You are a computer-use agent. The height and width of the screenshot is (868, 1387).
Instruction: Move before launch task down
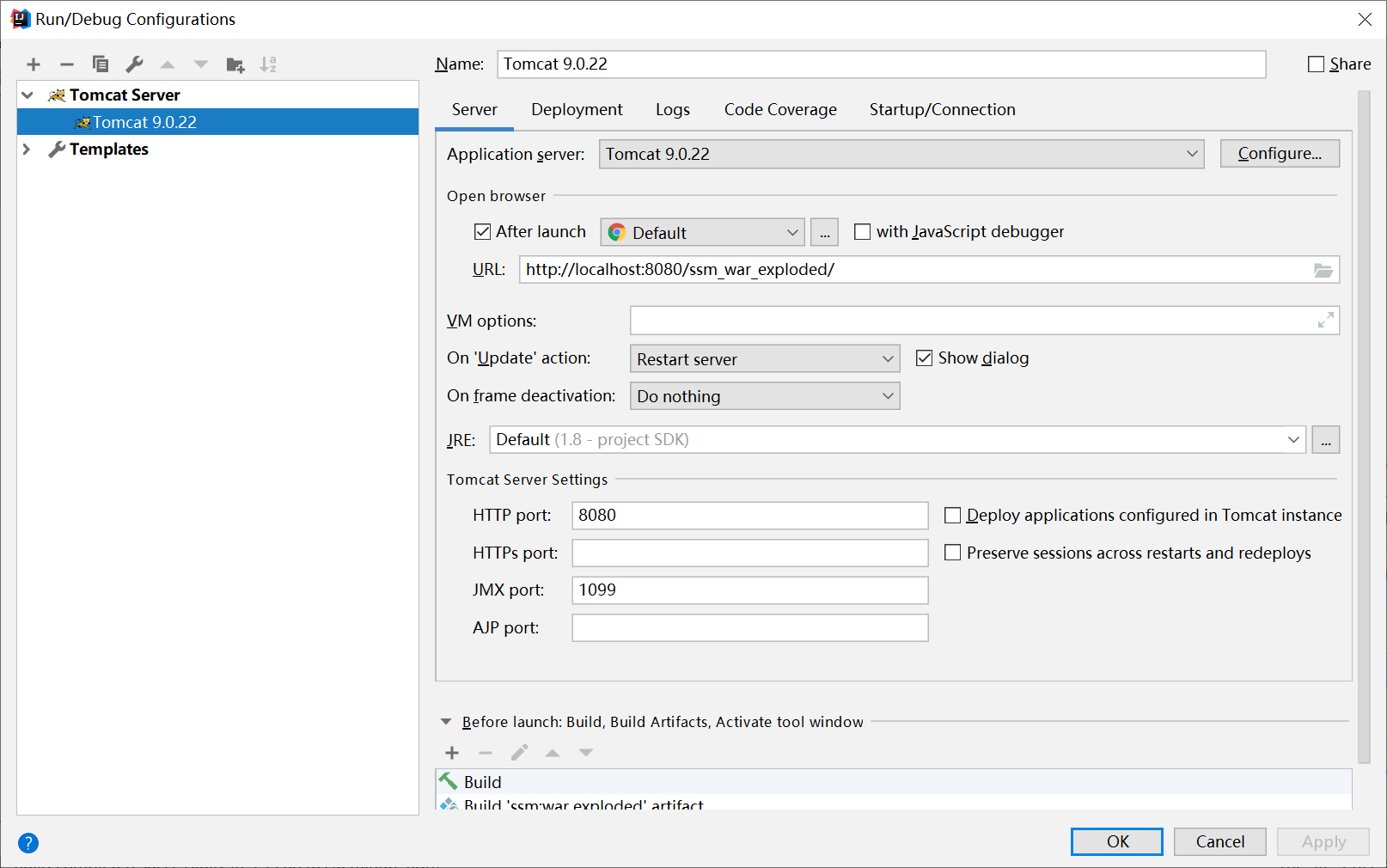(x=586, y=753)
